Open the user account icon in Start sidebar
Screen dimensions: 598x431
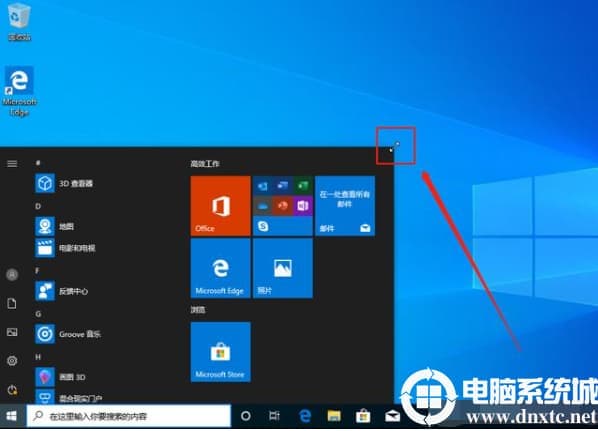tap(12, 274)
